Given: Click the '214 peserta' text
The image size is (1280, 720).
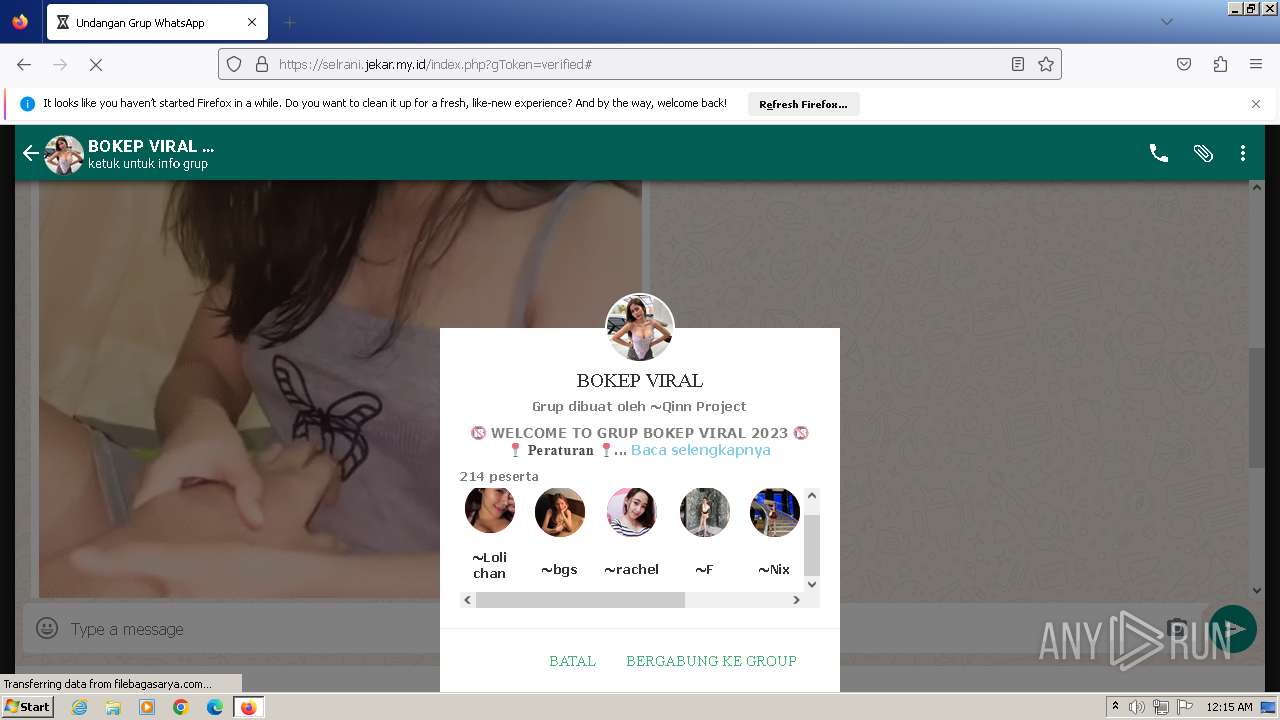Looking at the screenshot, I should 499,476.
